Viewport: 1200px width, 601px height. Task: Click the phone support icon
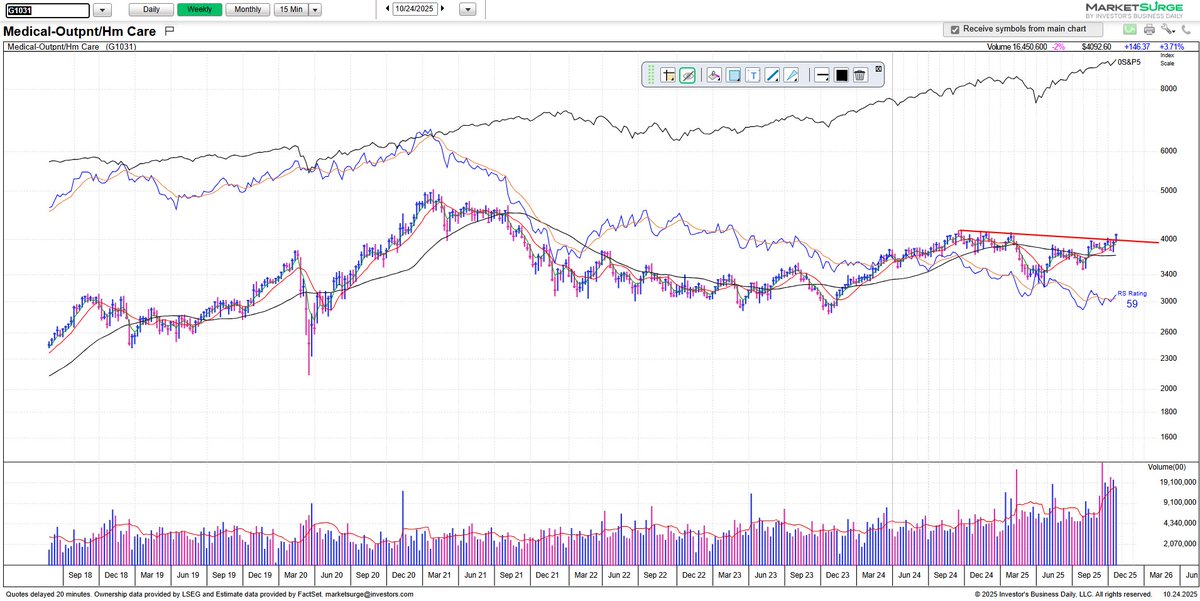pyautogui.click(x=1186, y=29)
